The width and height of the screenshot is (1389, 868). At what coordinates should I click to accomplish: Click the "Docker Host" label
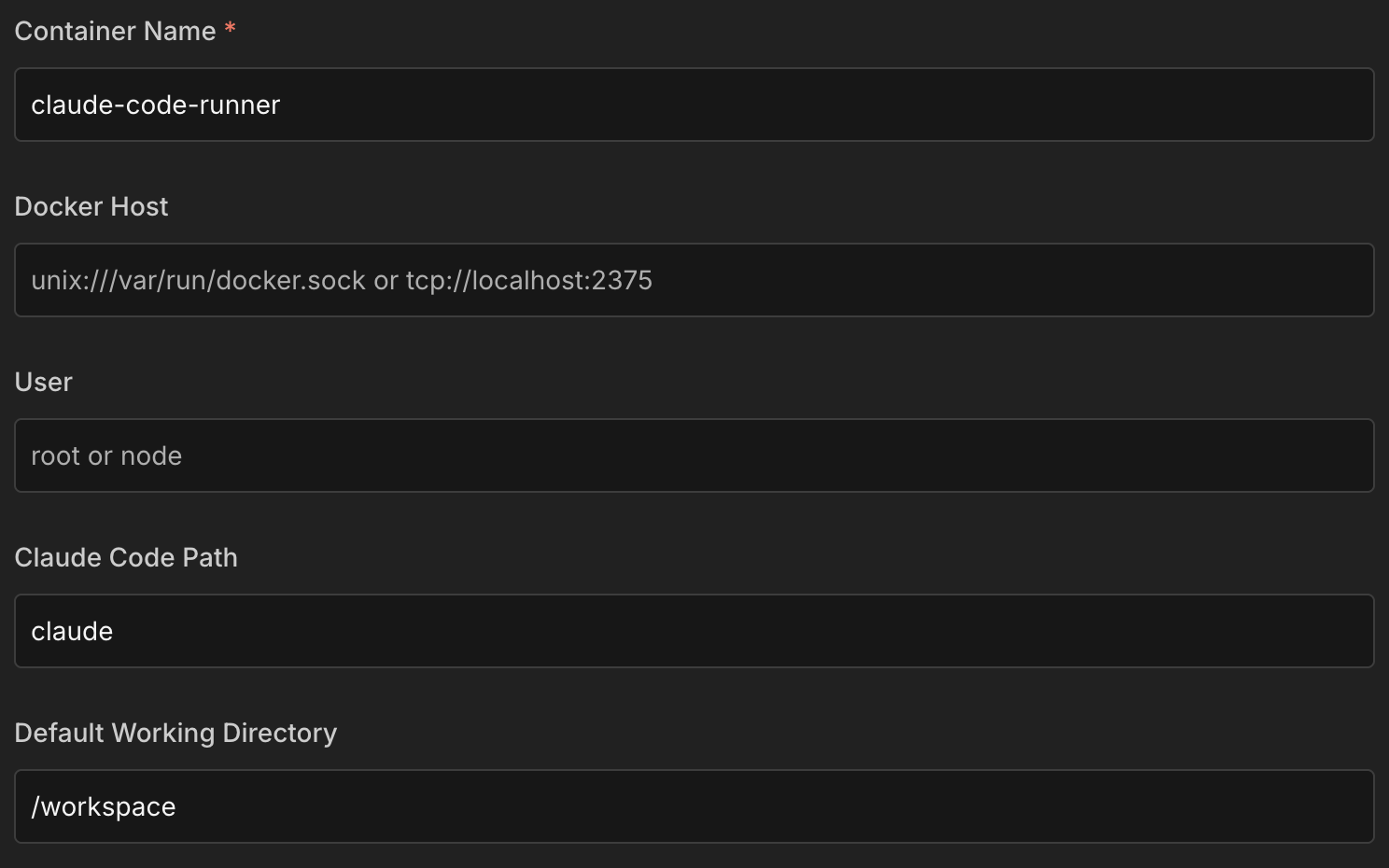click(x=91, y=207)
